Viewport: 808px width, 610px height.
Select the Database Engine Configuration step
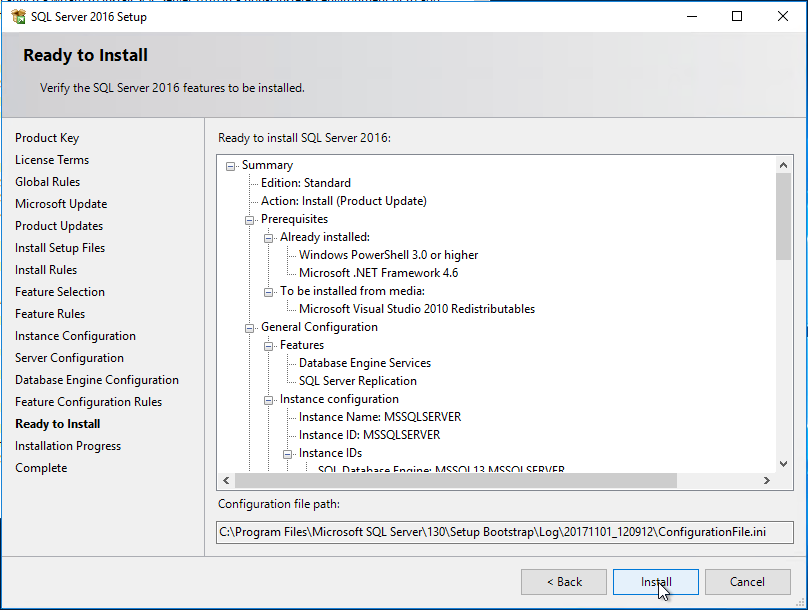97,380
